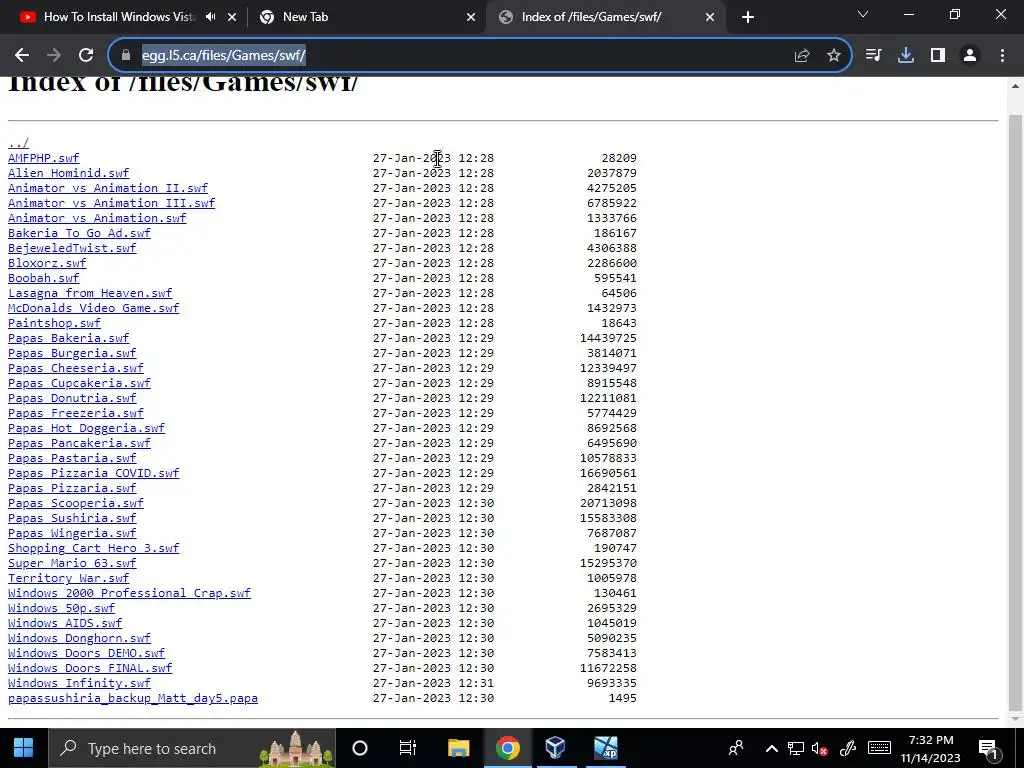Viewport: 1024px width, 768px height.
Task: Open Animator vs Animation.swf link
Action: click(97, 218)
